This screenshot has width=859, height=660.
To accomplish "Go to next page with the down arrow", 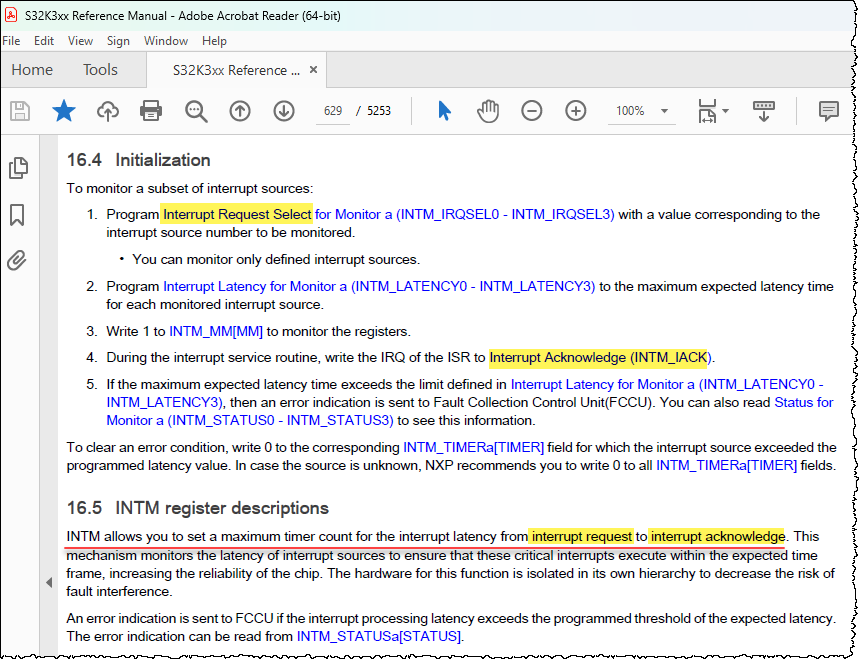I will tap(283, 111).
